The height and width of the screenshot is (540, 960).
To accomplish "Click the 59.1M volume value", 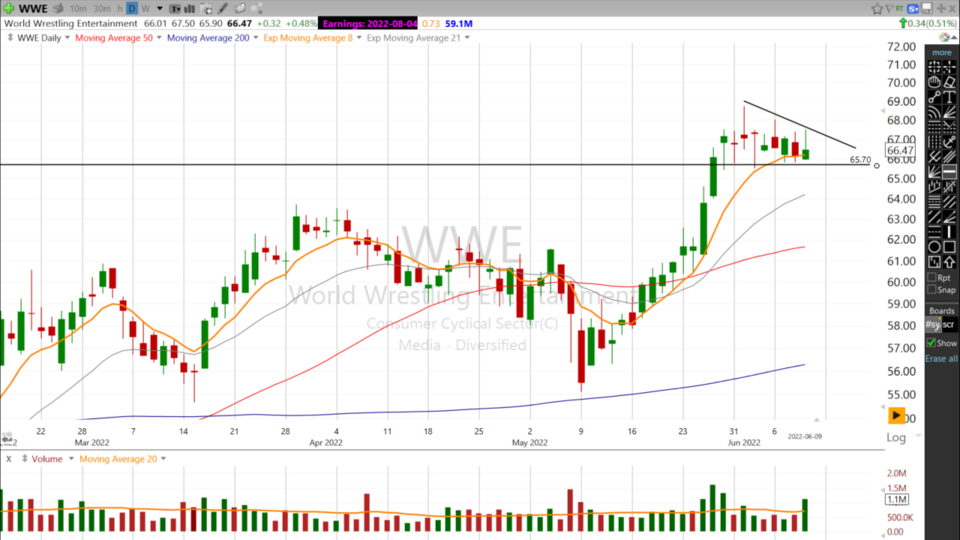I will coord(459,23).
